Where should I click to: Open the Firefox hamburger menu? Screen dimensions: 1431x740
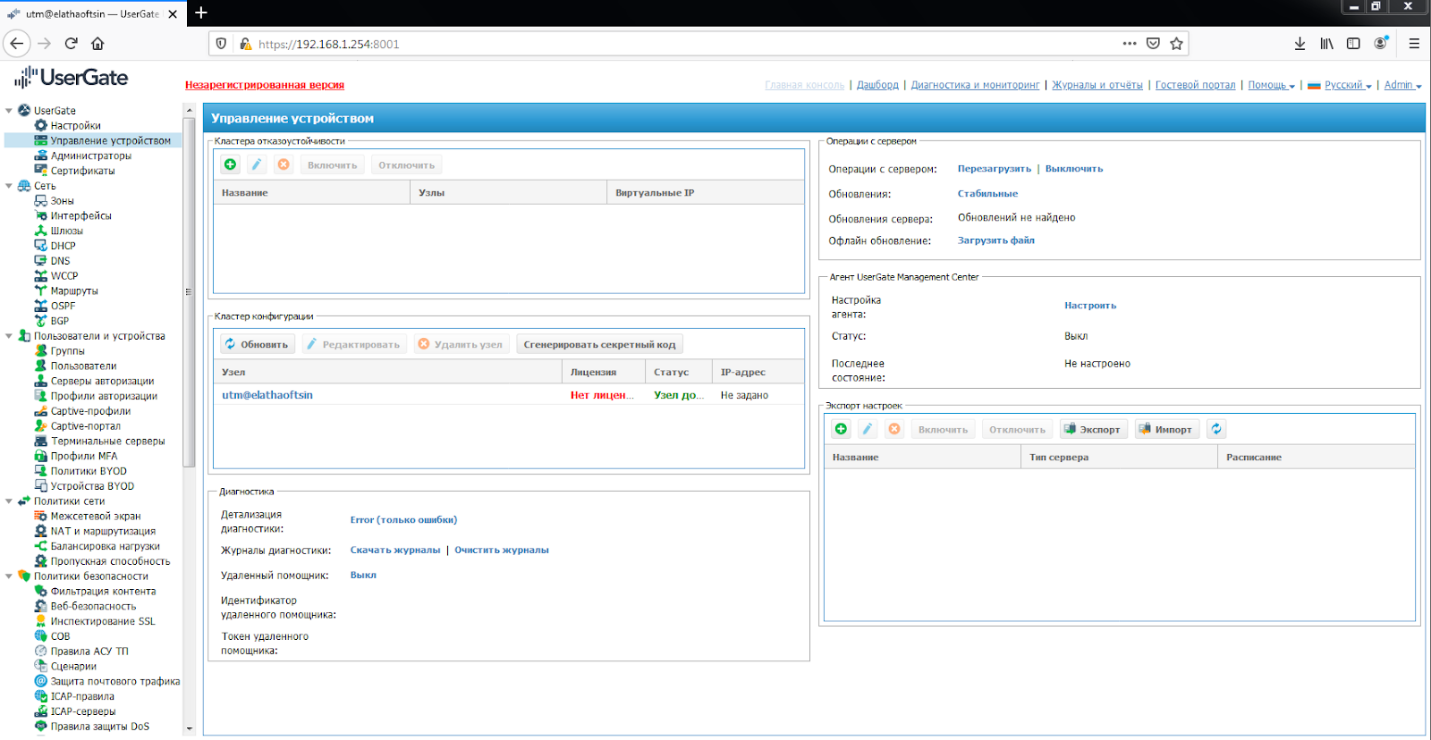coord(1414,44)
